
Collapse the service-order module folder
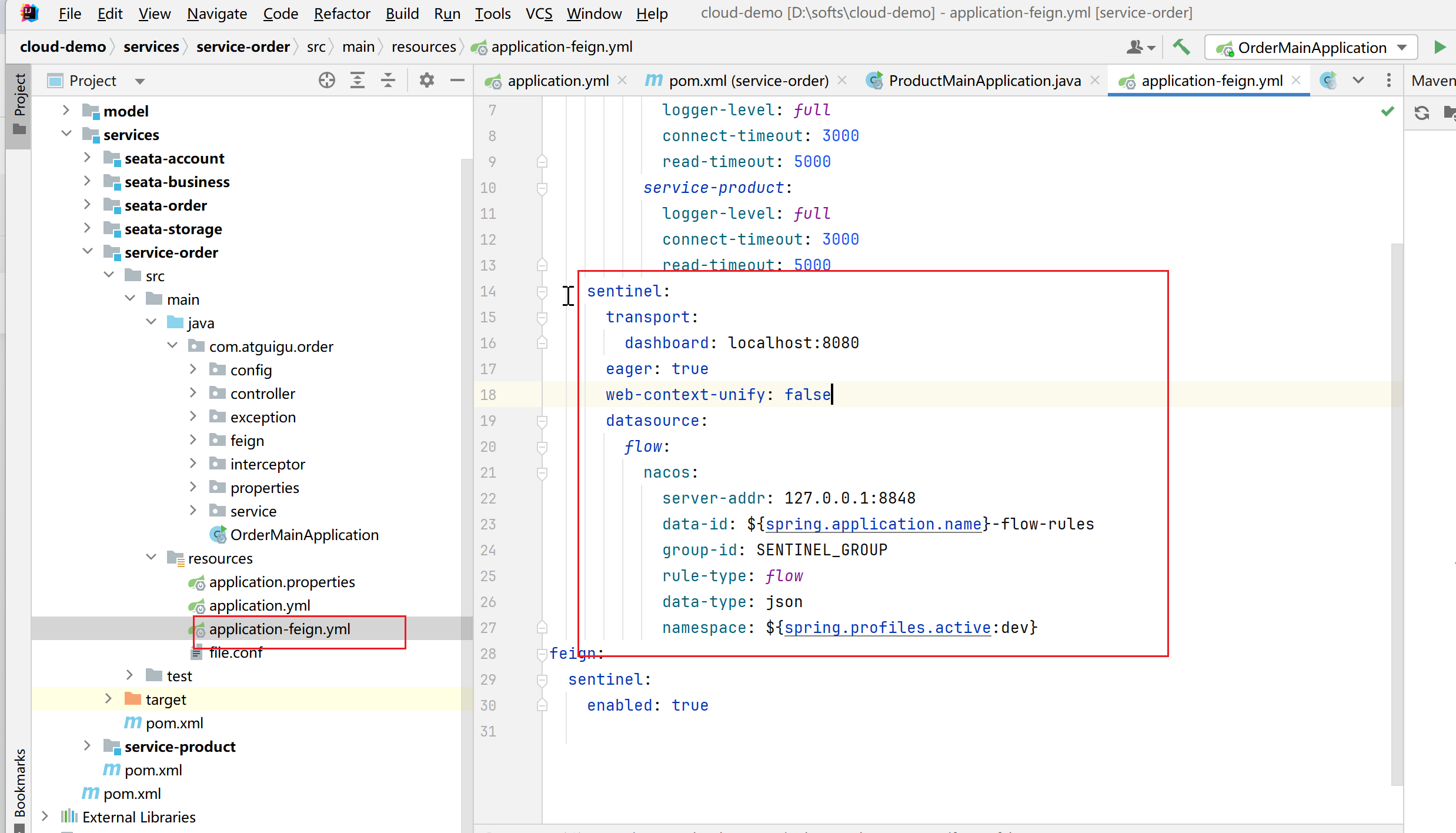(87, 252)
